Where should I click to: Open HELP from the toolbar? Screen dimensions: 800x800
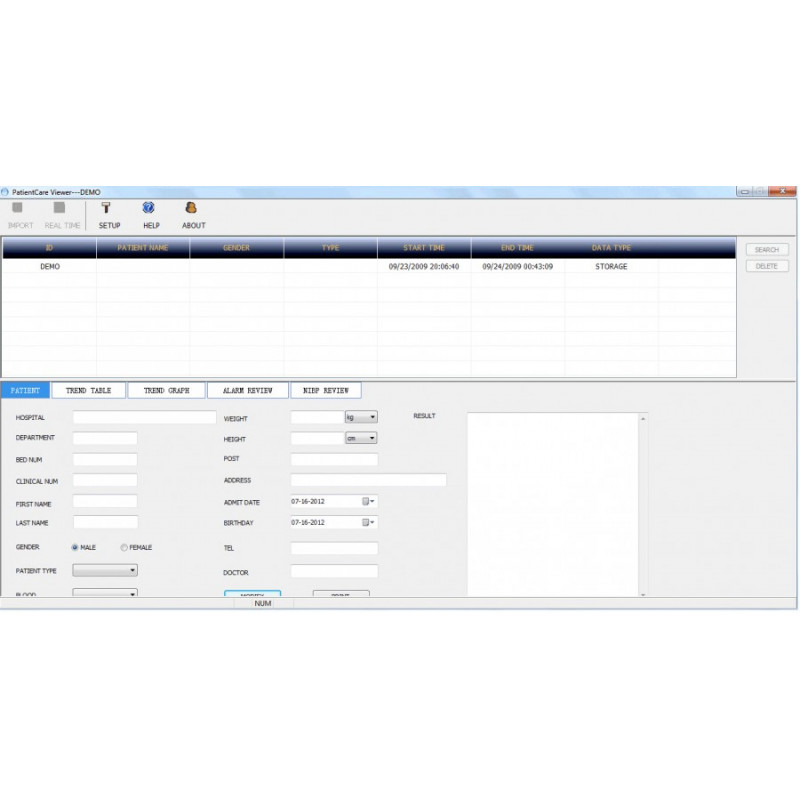point(148,212)
